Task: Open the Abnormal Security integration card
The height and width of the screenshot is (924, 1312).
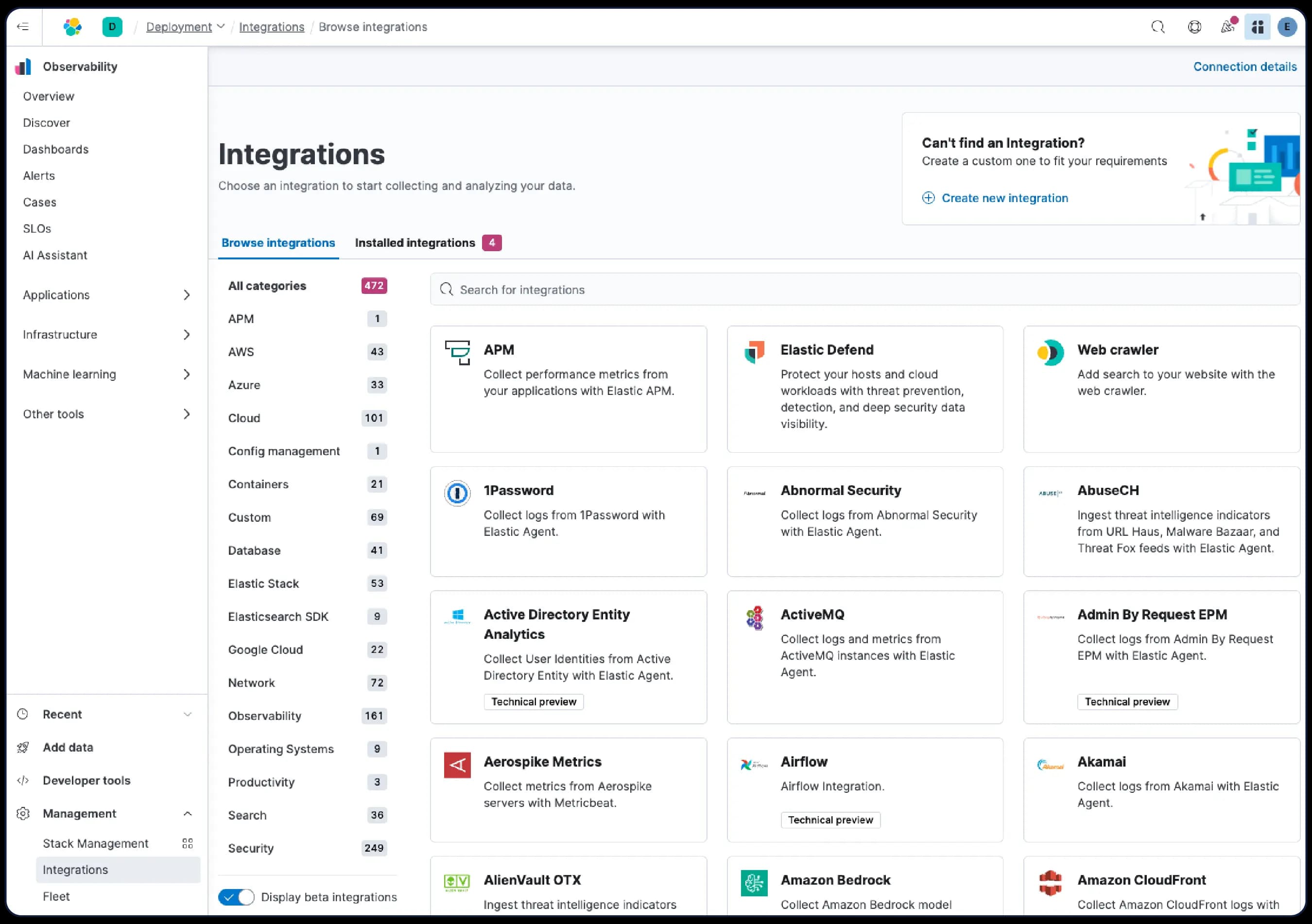Action: [x=864, y=521]
